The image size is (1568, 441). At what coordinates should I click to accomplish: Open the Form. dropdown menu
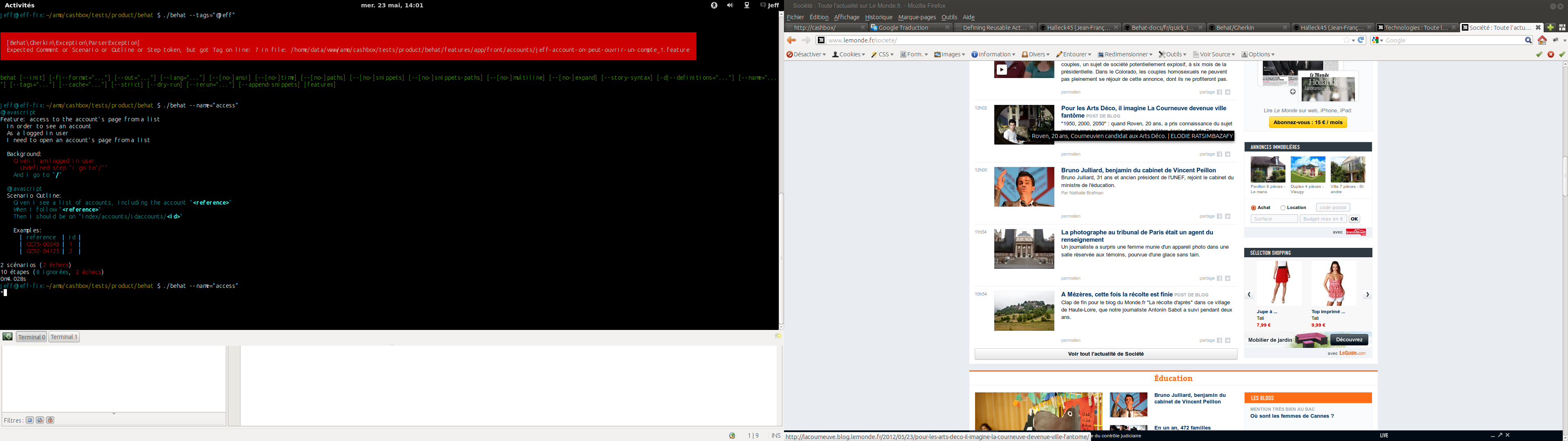pyautogui.click(x=914, y=54)
